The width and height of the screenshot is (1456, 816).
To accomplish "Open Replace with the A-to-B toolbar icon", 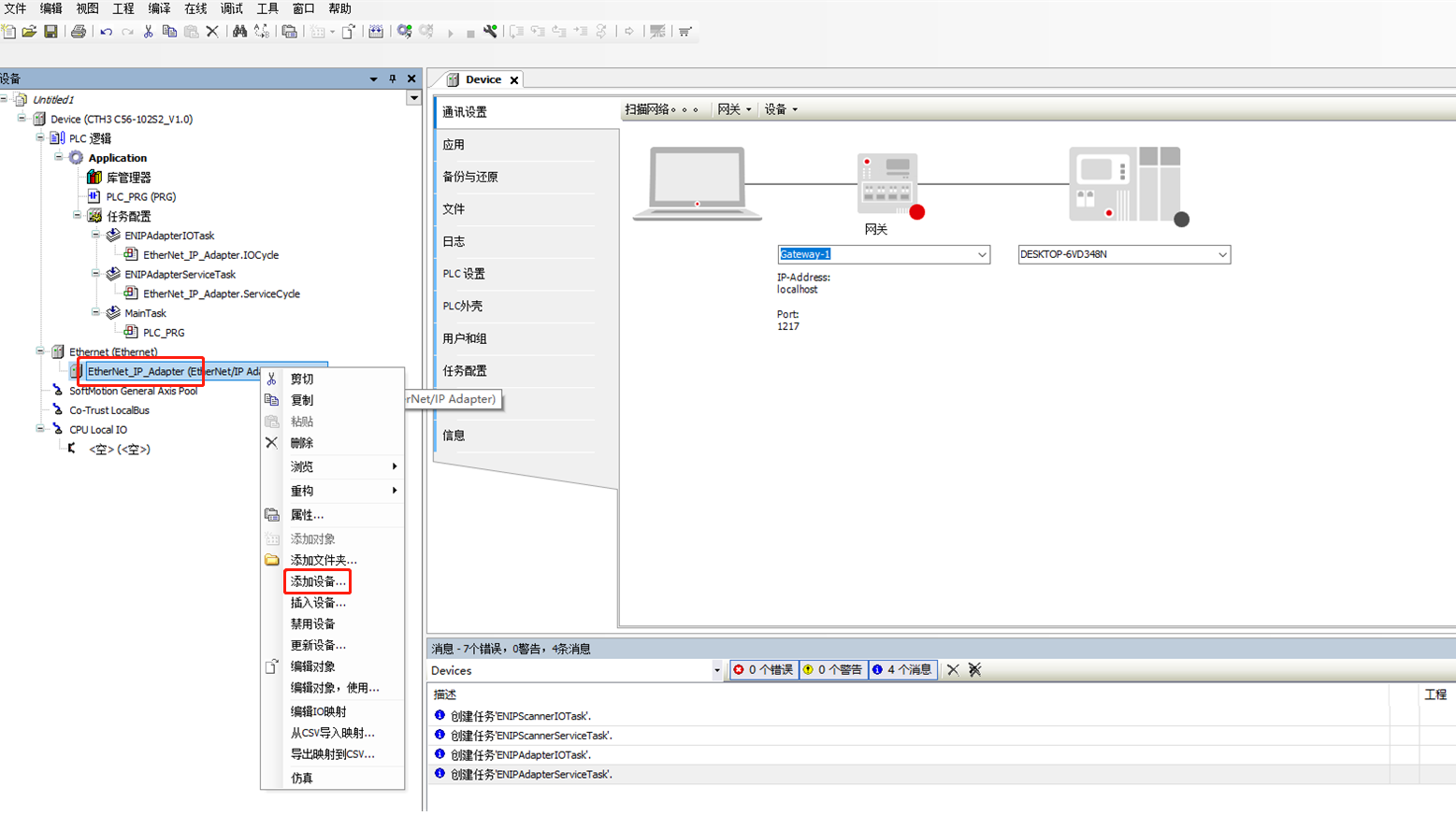I will click(262, 32).
